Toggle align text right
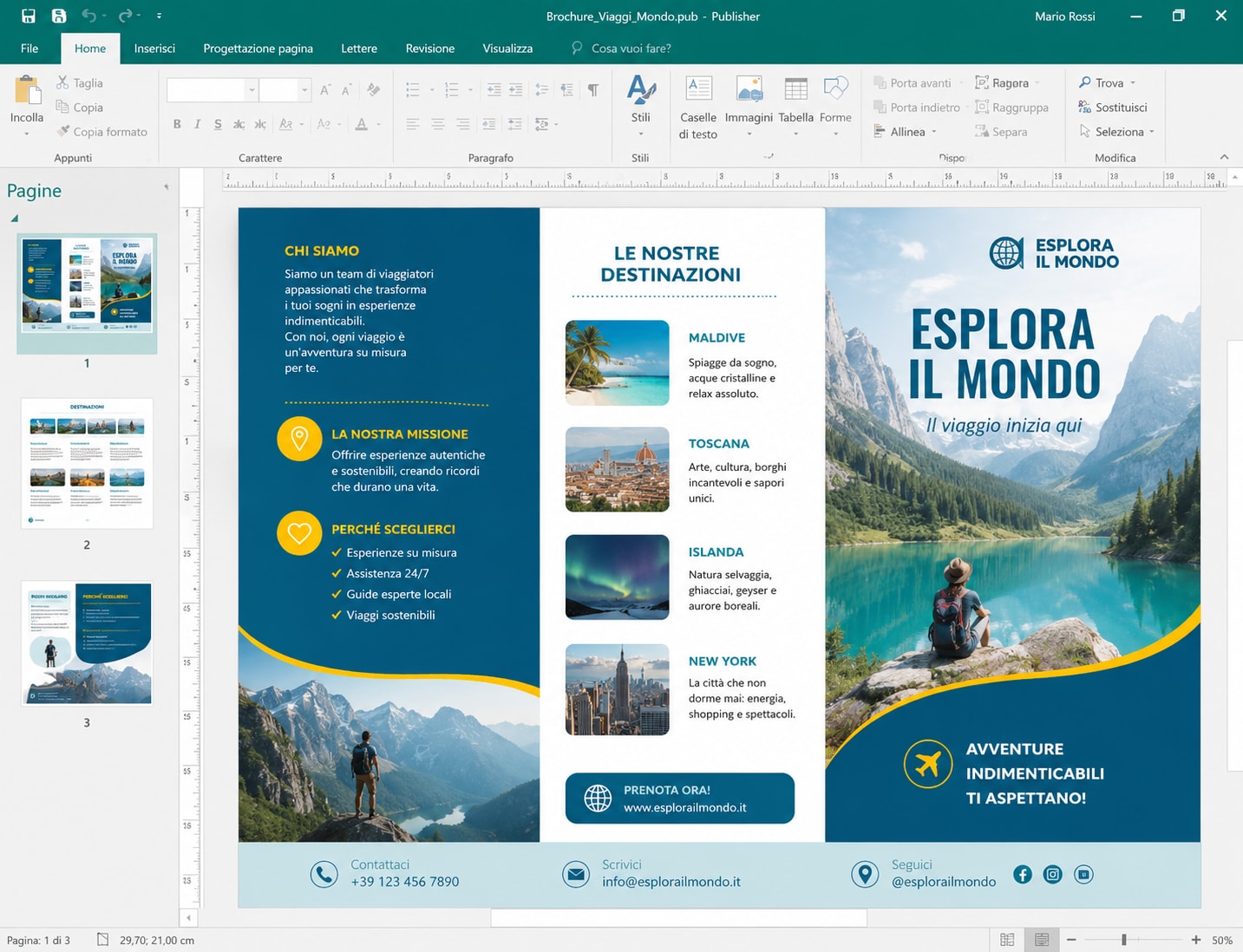The height and width of the screenshot is (952, 1243). (x=463, y=124)
